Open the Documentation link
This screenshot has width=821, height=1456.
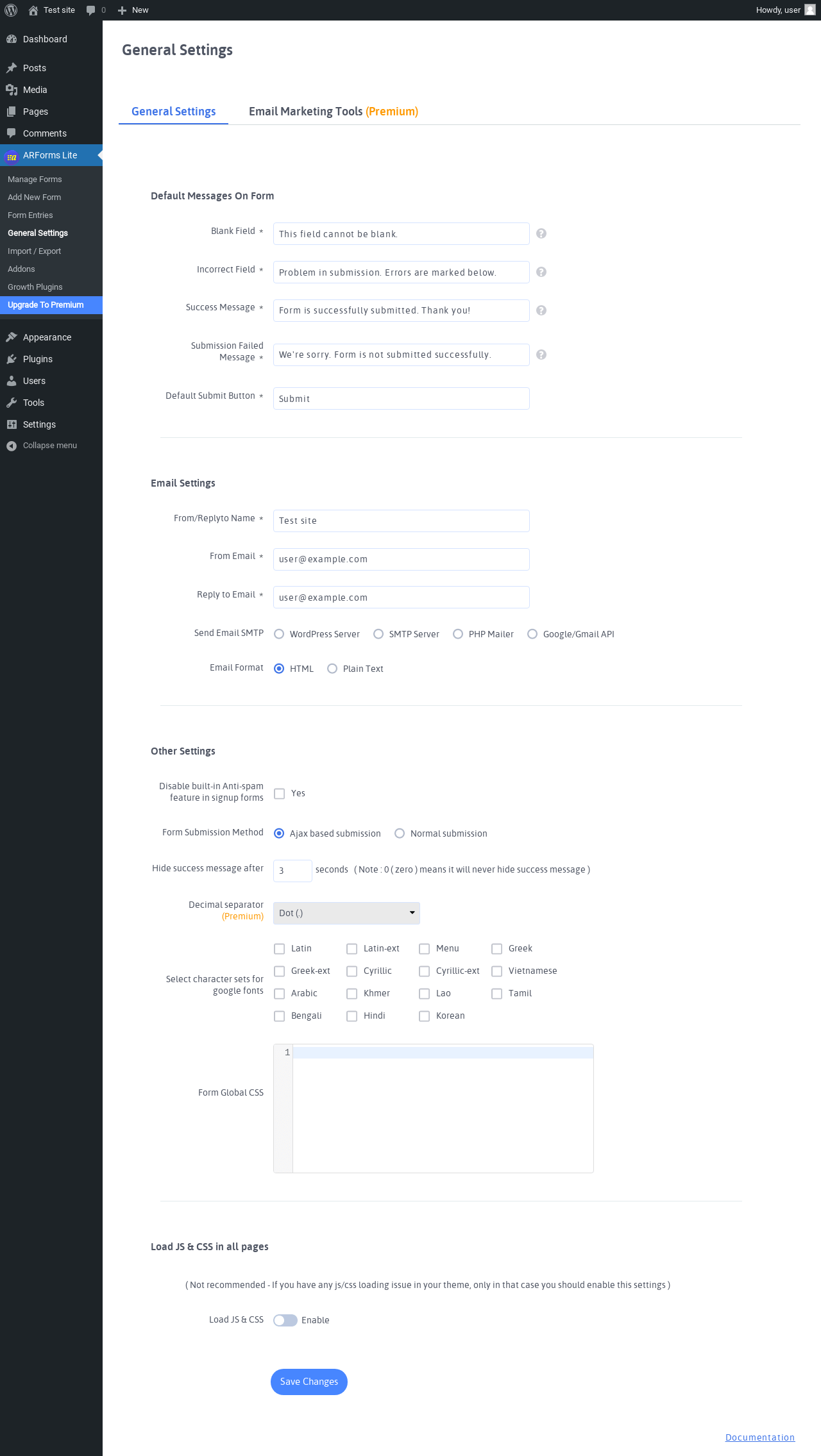[x=760, y=1437]
